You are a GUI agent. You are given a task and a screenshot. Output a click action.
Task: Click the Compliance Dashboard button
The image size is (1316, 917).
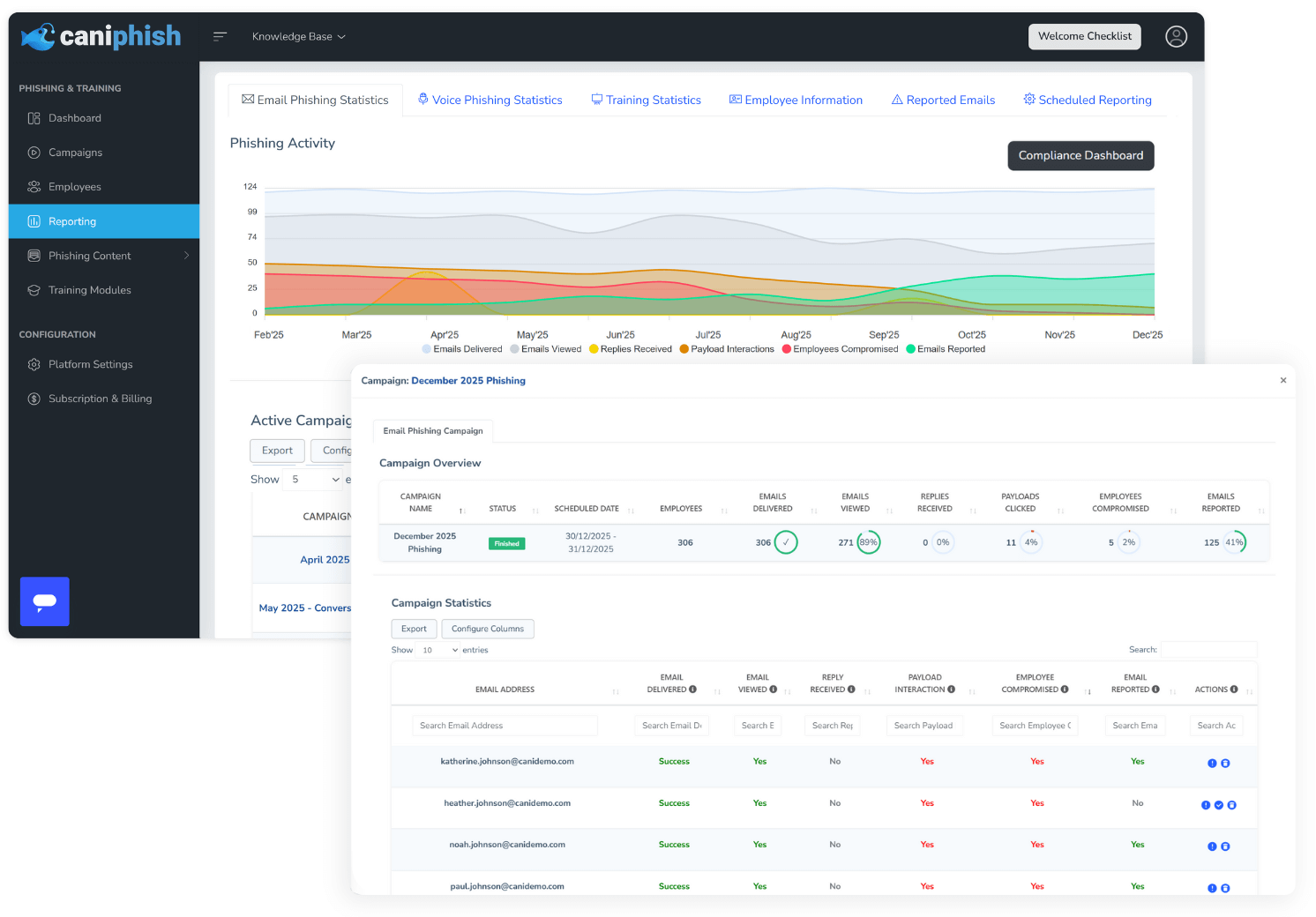click(x=1080, y=155)
